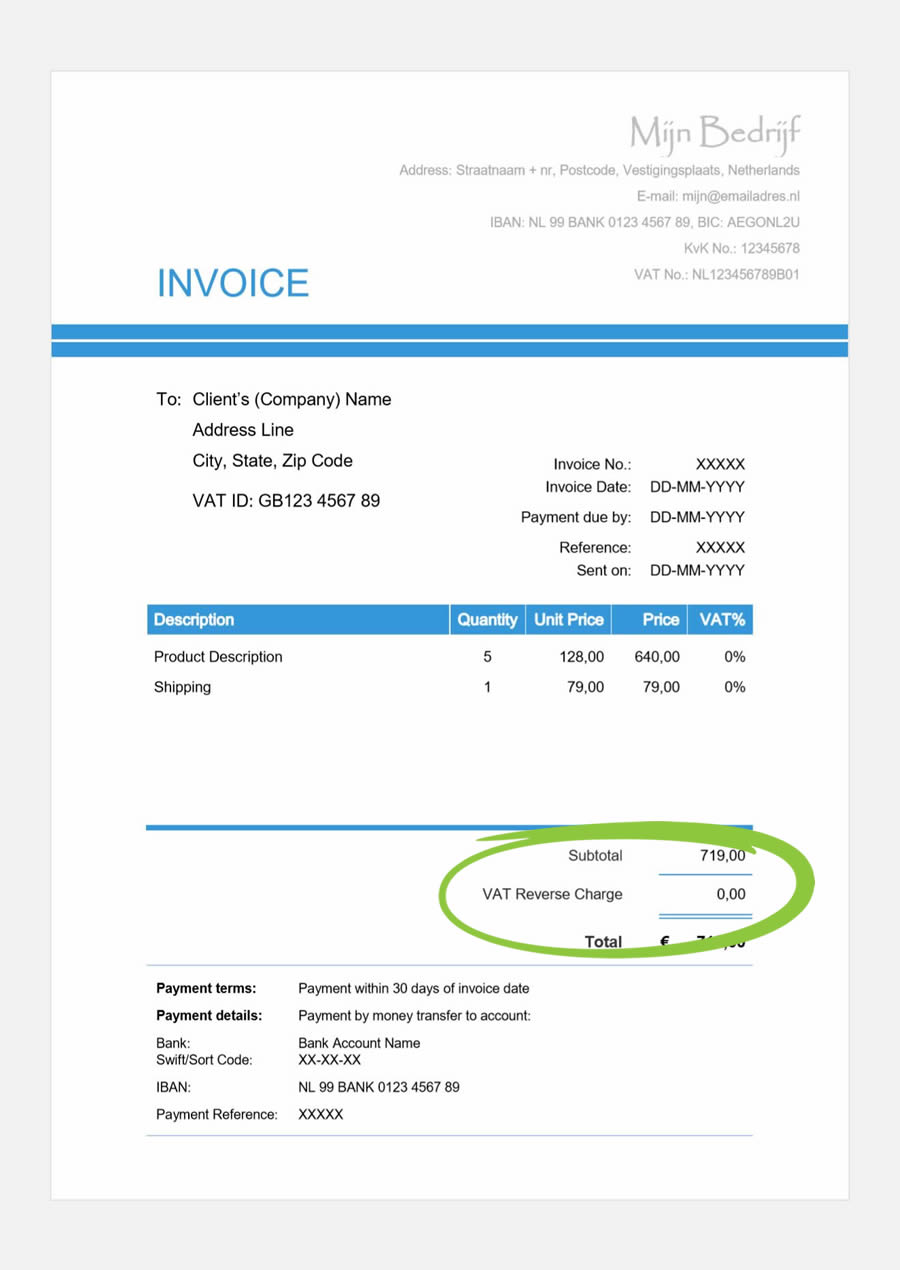Viewport: 900px width, 1270px height.
Task: Select the Unit Price column header
Action: [568, 620]
